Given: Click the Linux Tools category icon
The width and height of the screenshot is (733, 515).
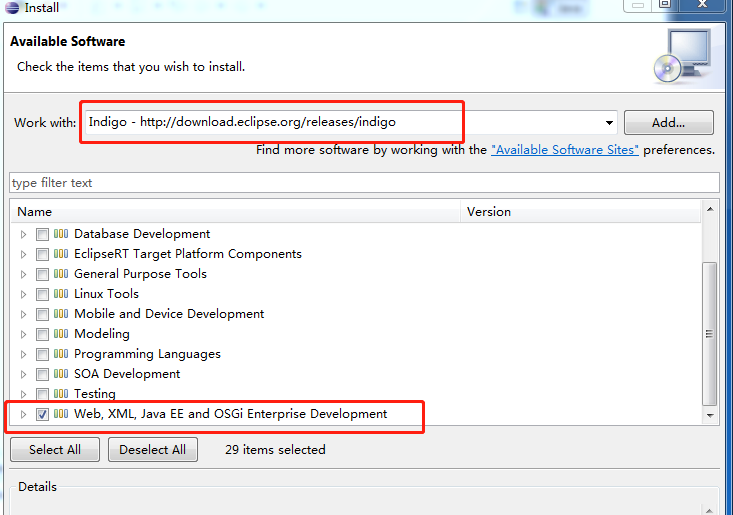Looking at the screenshot, I should pos(61,294).
